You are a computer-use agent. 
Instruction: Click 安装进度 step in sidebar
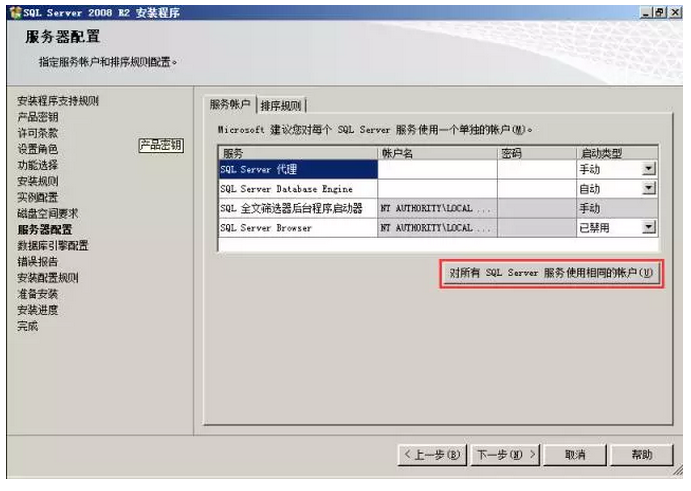coord(37,310)
